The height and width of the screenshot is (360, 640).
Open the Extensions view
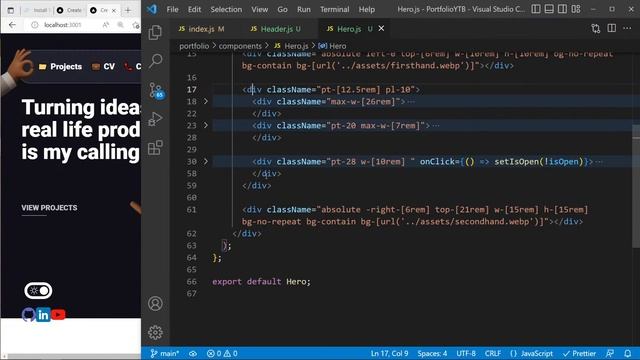tap(155, 148)
